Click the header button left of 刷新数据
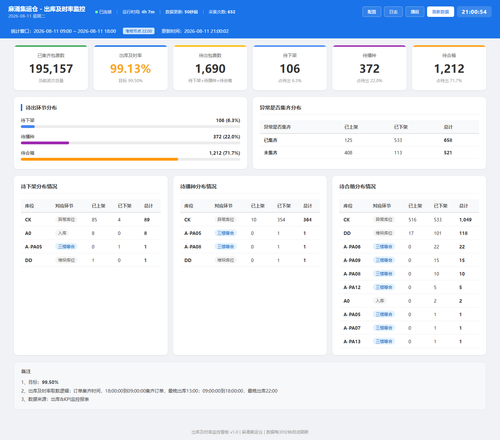The height and width of the screenshot is (440, 500). (415, 12)
